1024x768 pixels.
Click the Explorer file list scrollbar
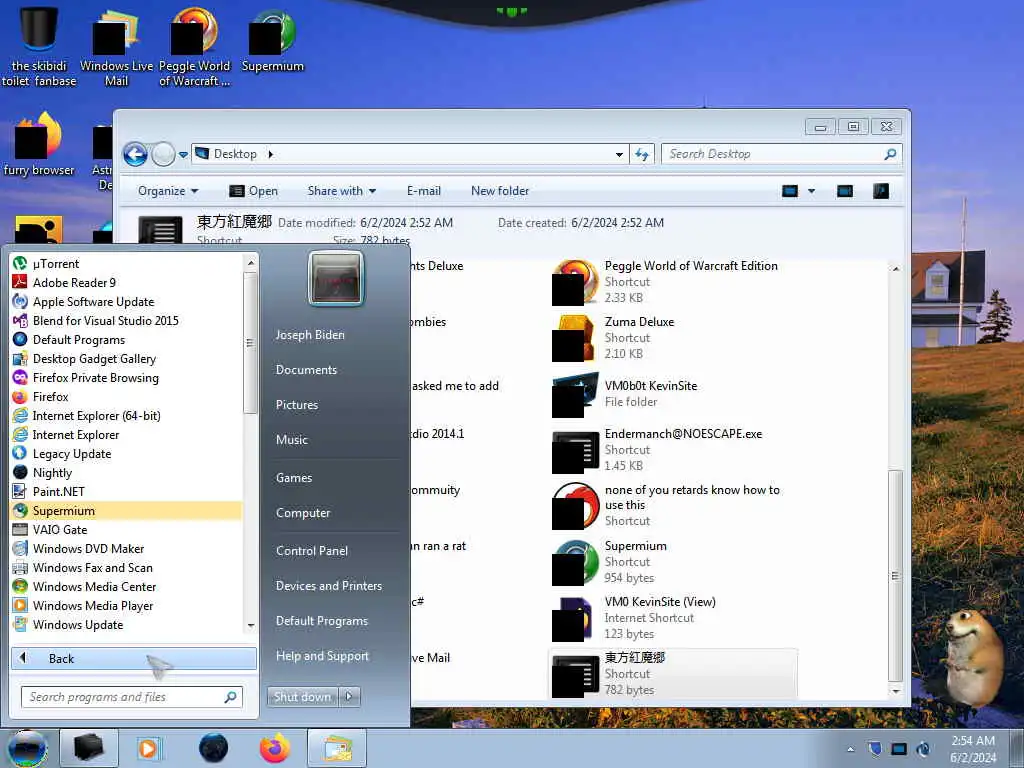tap(895, 575)
